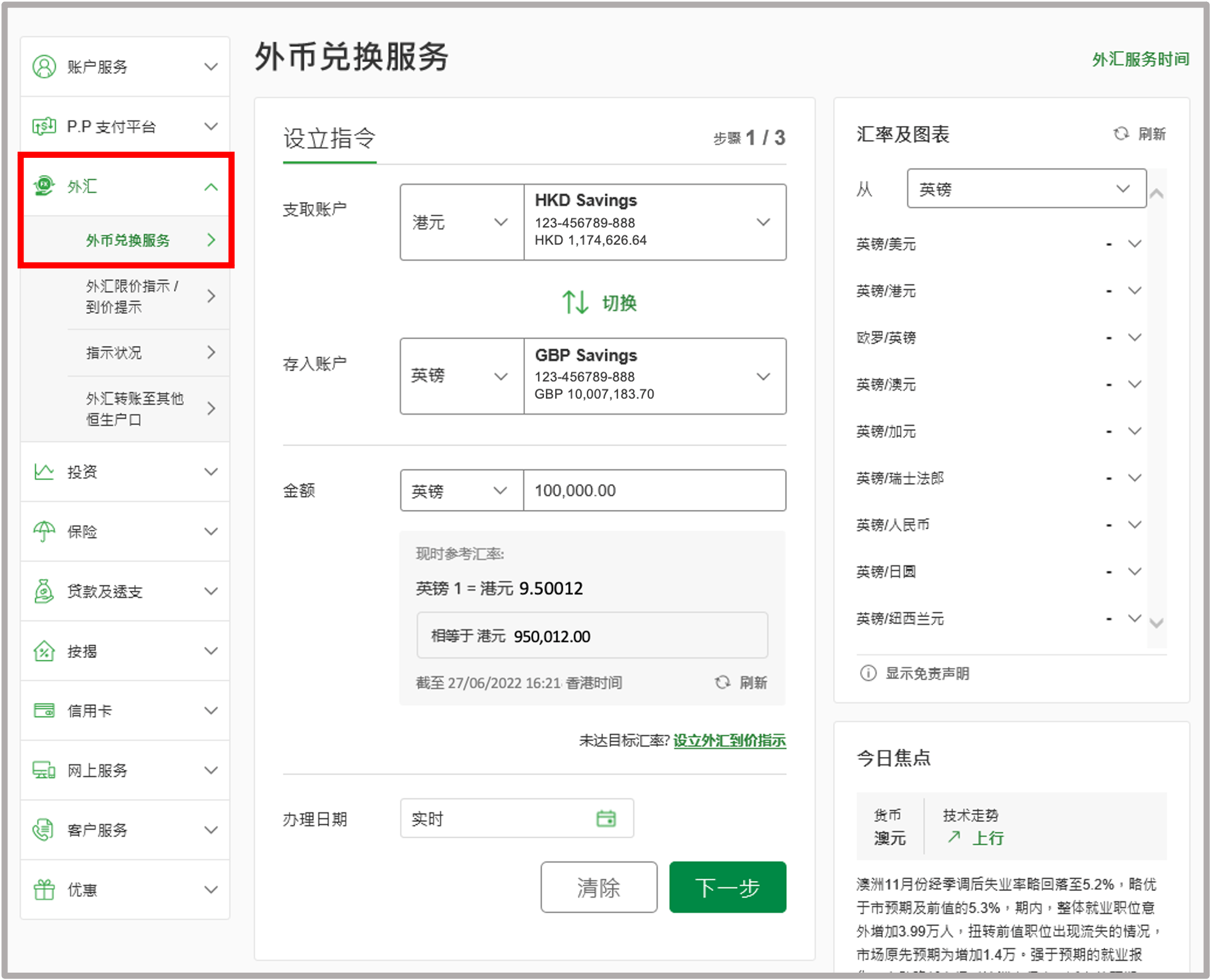This screenshot has width=1211, height=980.
Task: Expand the 贷款及透支 menu
Action: tap(211, 590)
